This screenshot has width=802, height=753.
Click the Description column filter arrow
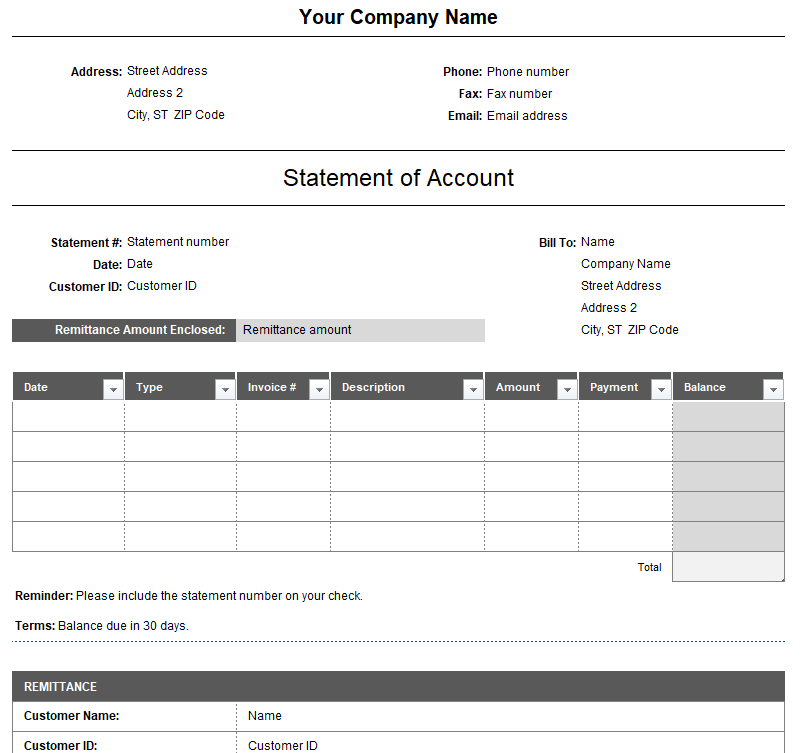pyautogui.click(x=473, y=389)
